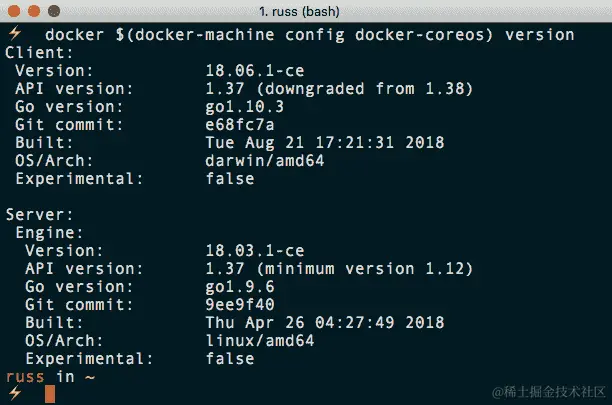Viewport: 612px width, 405px height.
Task: Click the server version '18.03.1-ce'
Action: click(x=255, y=250)
